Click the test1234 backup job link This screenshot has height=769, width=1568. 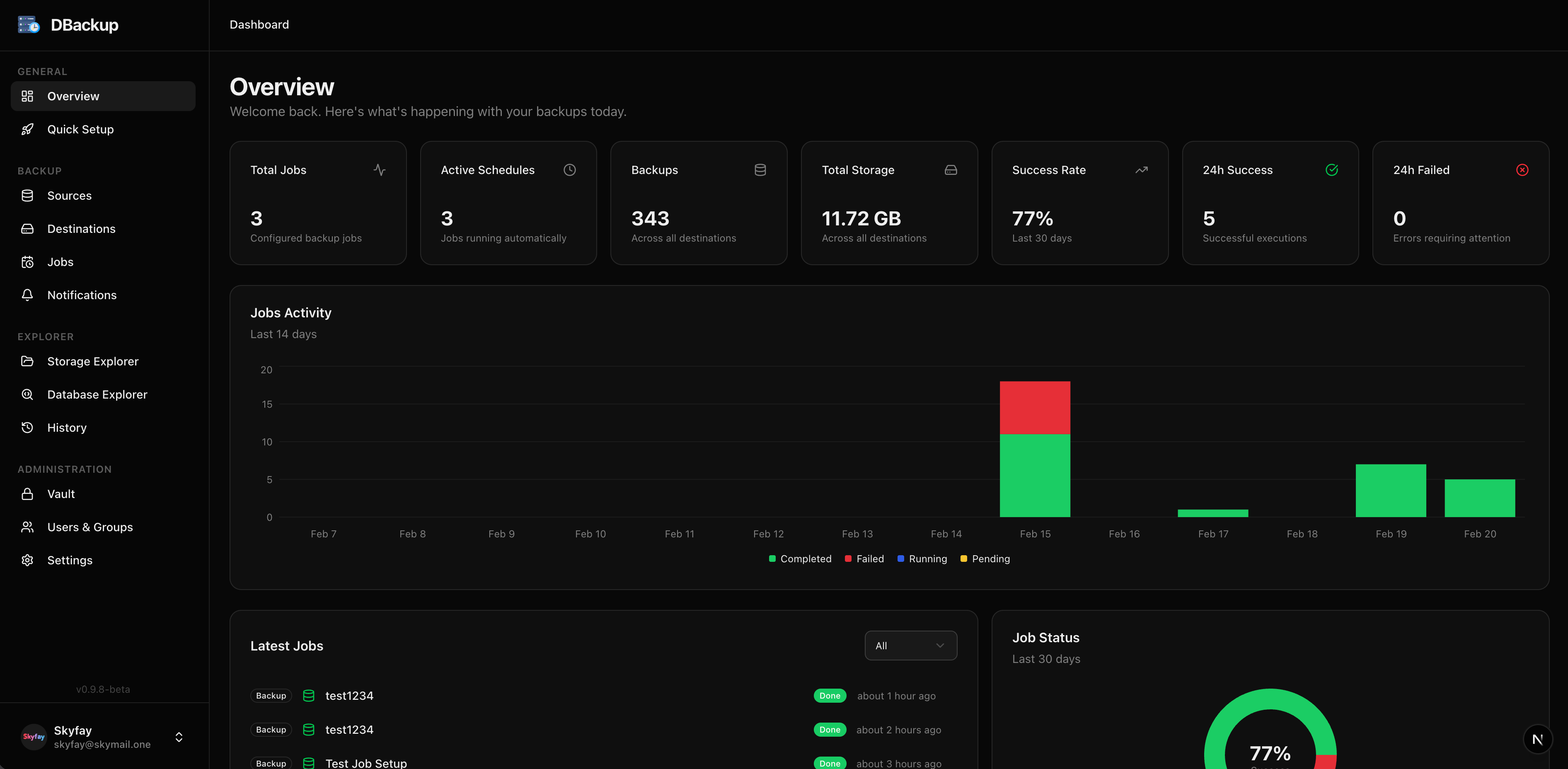tap(349, 695)
